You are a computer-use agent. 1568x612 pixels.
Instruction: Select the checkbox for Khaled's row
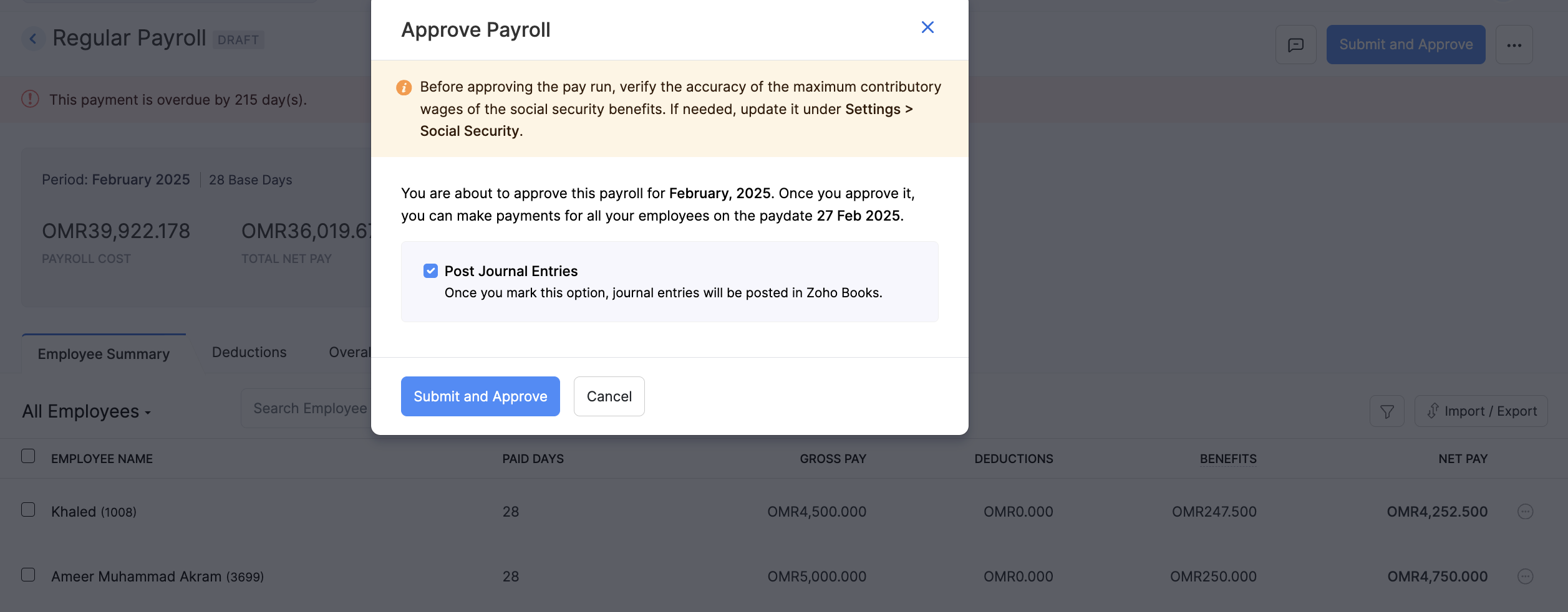[27, 510]
